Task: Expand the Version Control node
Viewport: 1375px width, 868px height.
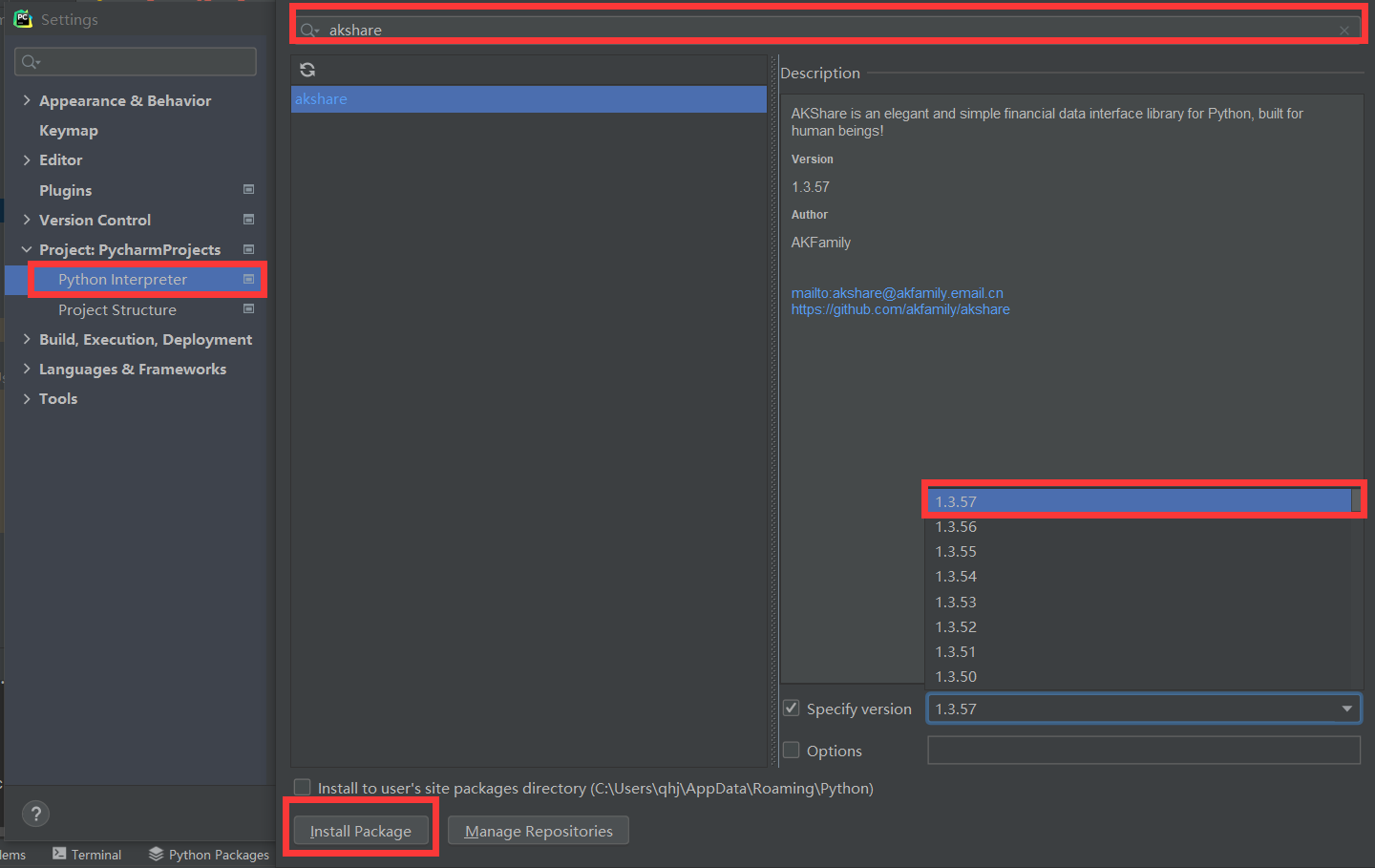Action: point(27,220)
